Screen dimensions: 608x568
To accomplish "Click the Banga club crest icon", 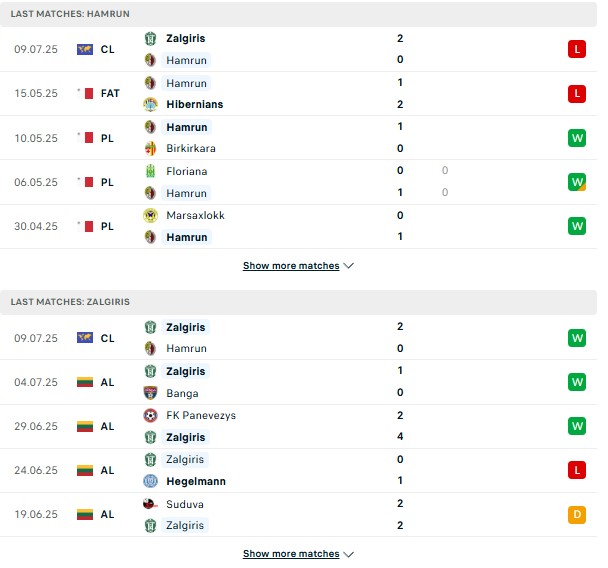I will pyautogui.click(x=150, y=393).
